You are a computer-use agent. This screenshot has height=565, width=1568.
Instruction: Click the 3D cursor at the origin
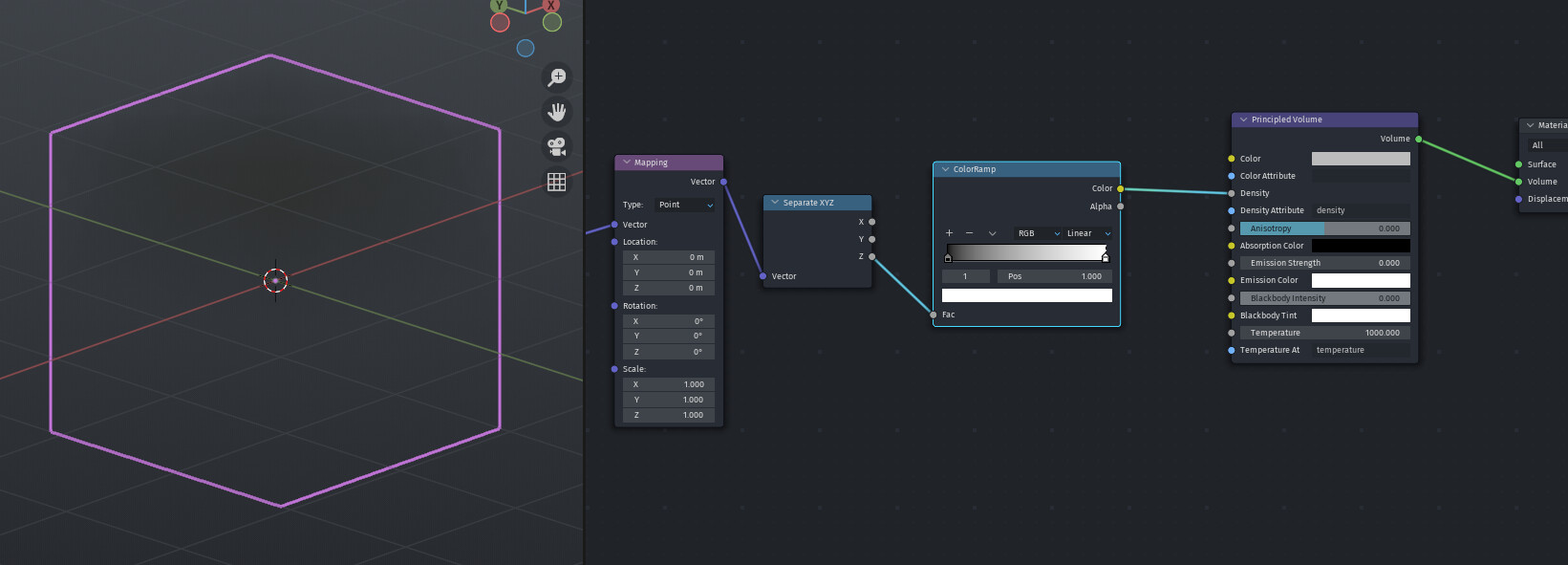pos(275,280)
